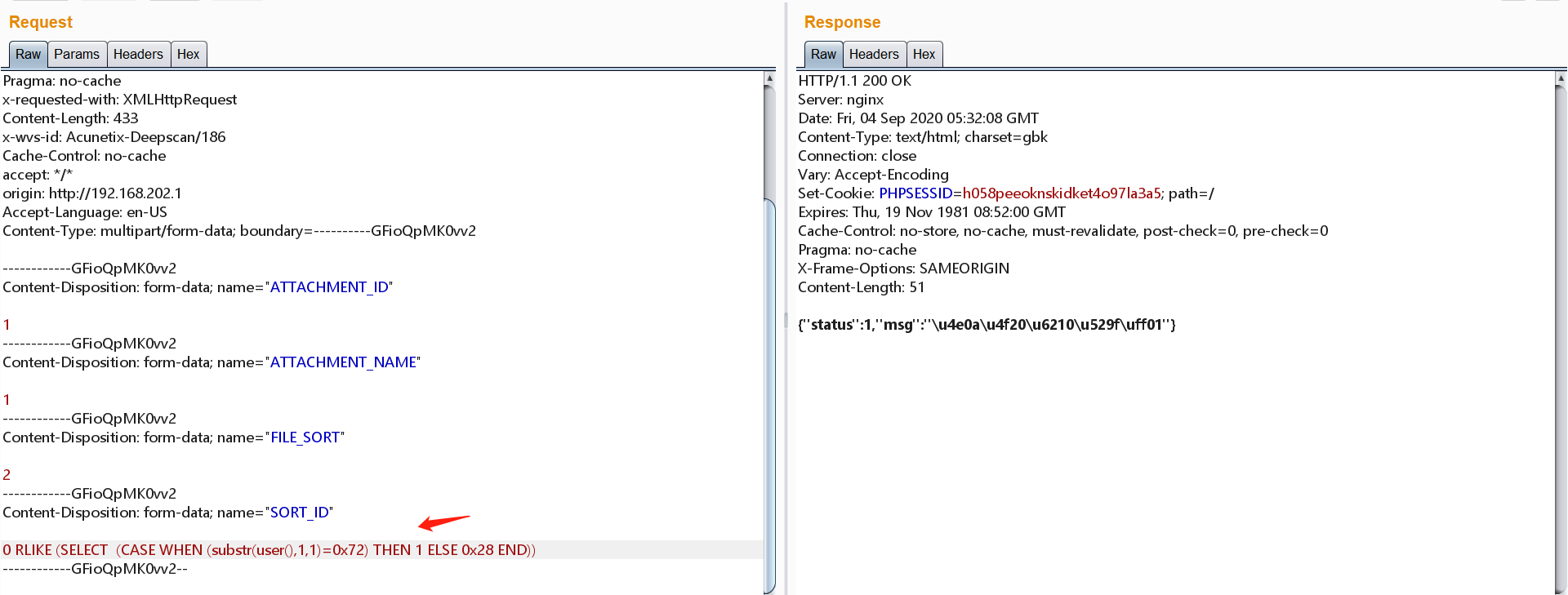
Task: Click the Accept-Language: en-US header
Action: click(85, 212)
